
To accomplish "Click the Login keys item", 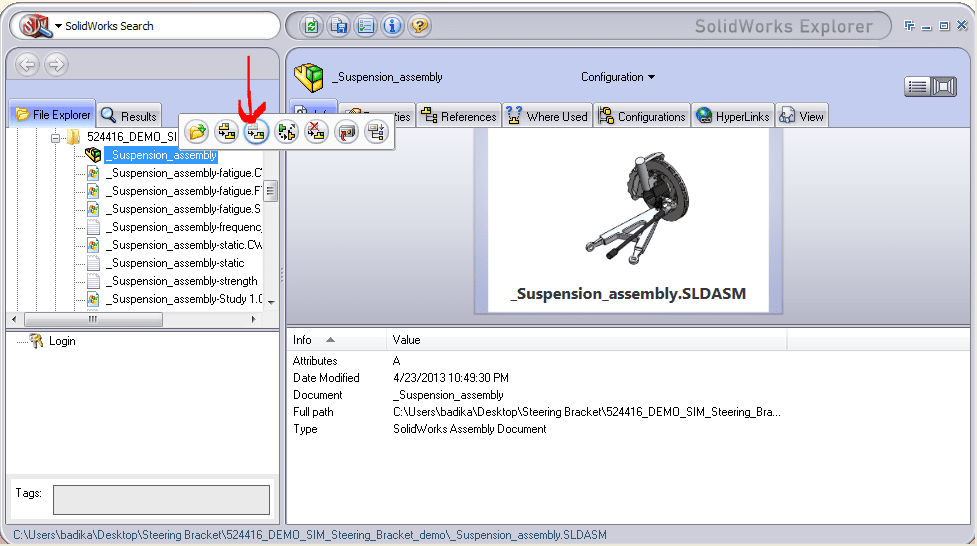I will point(52,341).
